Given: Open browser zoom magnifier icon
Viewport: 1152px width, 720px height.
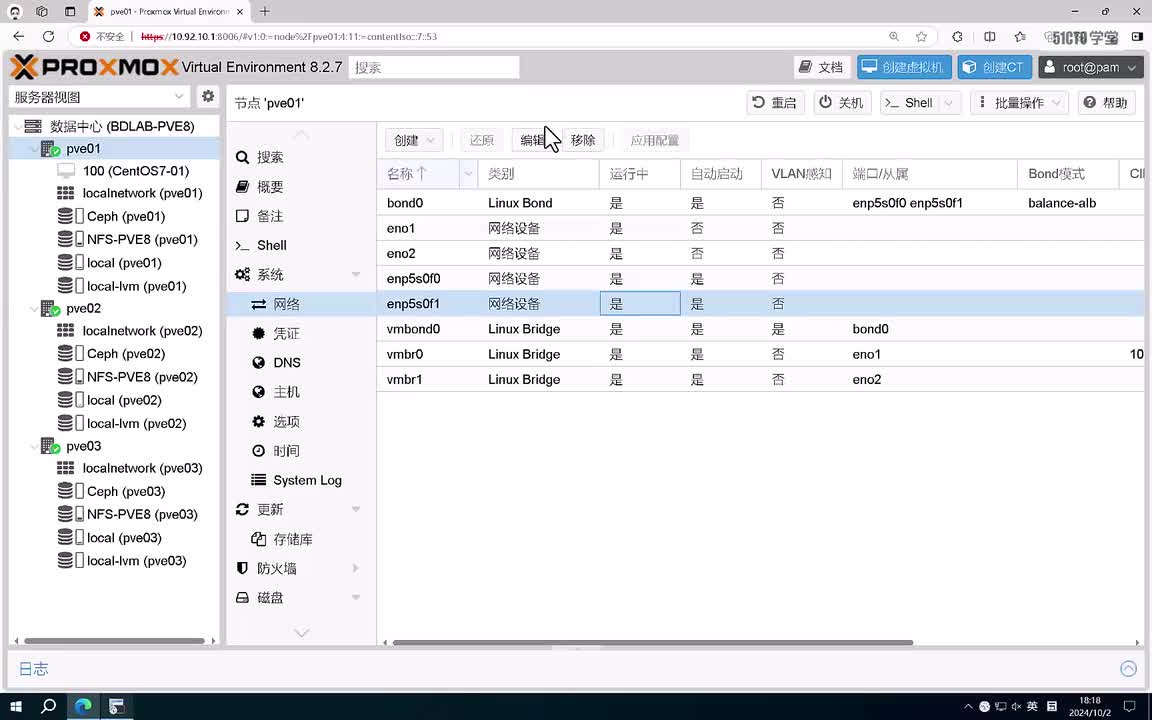Looking at the screenshot, I should click(x=894, y=36).
